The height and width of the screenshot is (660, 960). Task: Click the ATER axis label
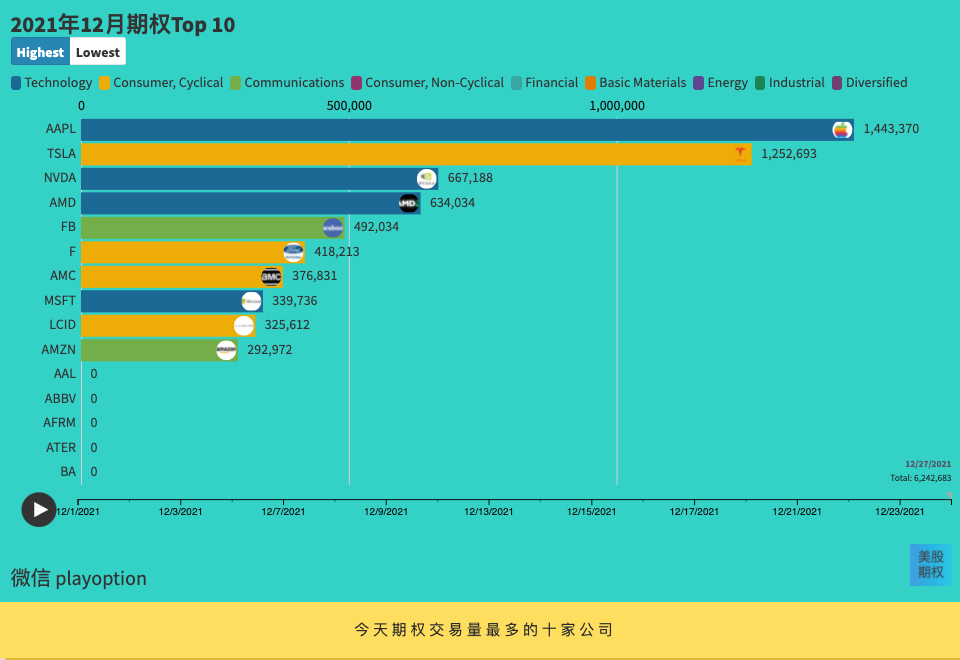coord(61,448)
